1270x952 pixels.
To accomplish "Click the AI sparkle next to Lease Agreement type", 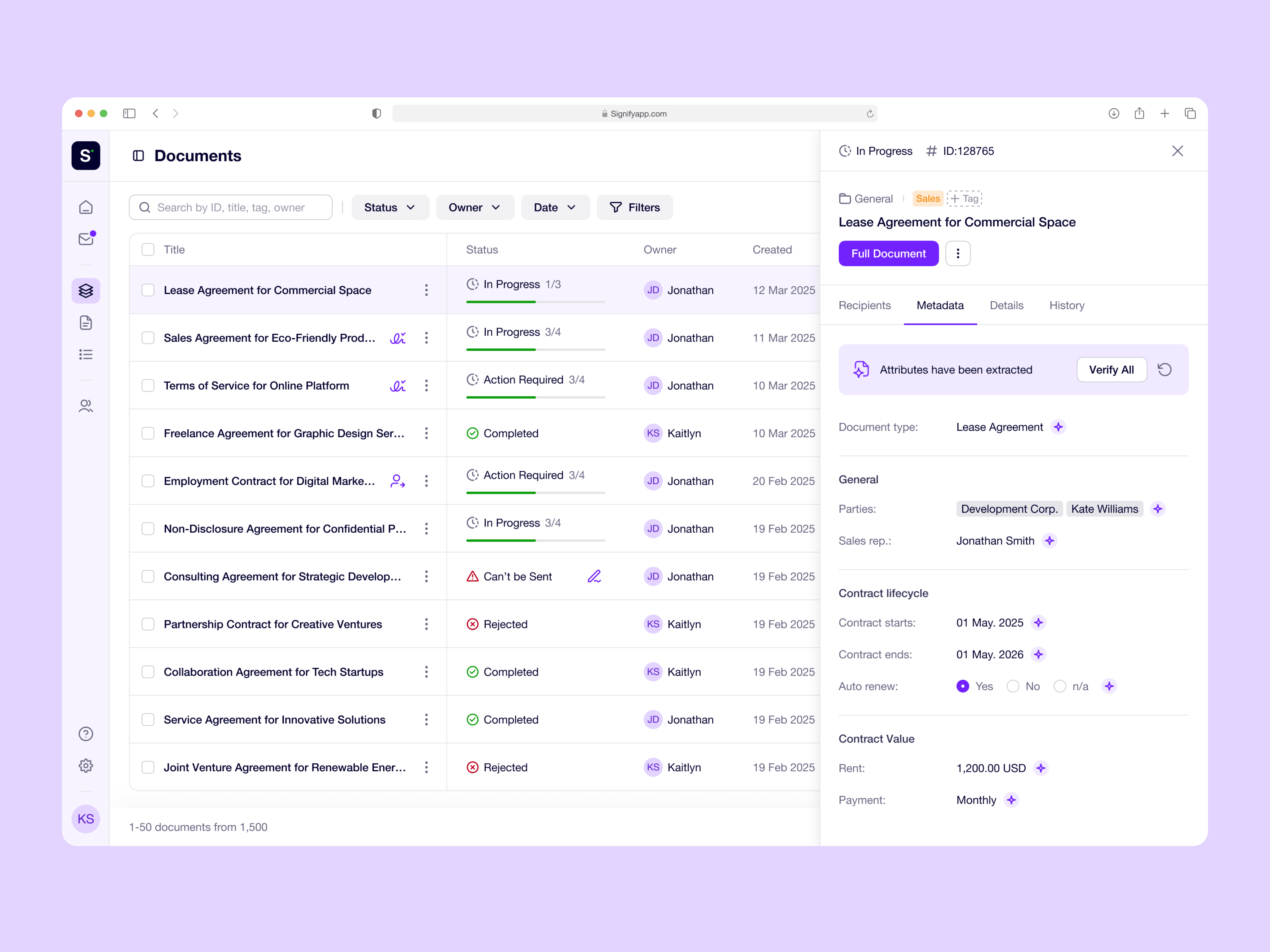I will tap(1058, 427).
